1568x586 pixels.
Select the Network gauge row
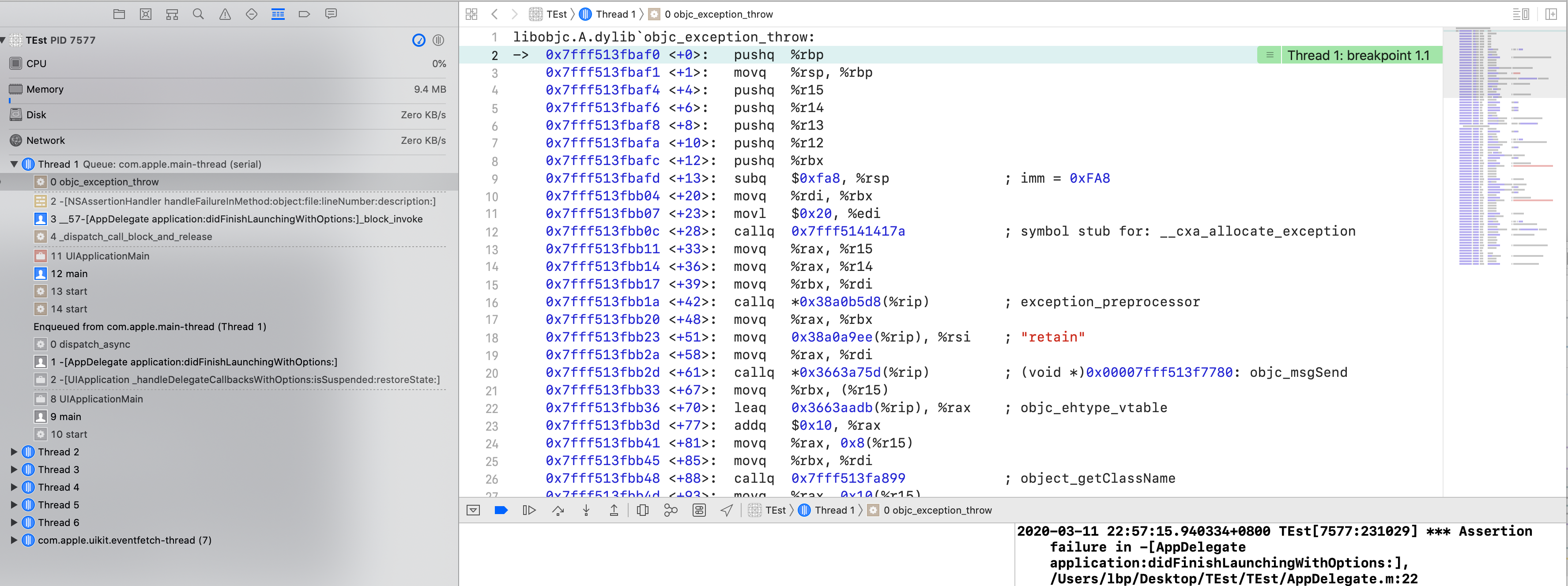coord(229,141)
